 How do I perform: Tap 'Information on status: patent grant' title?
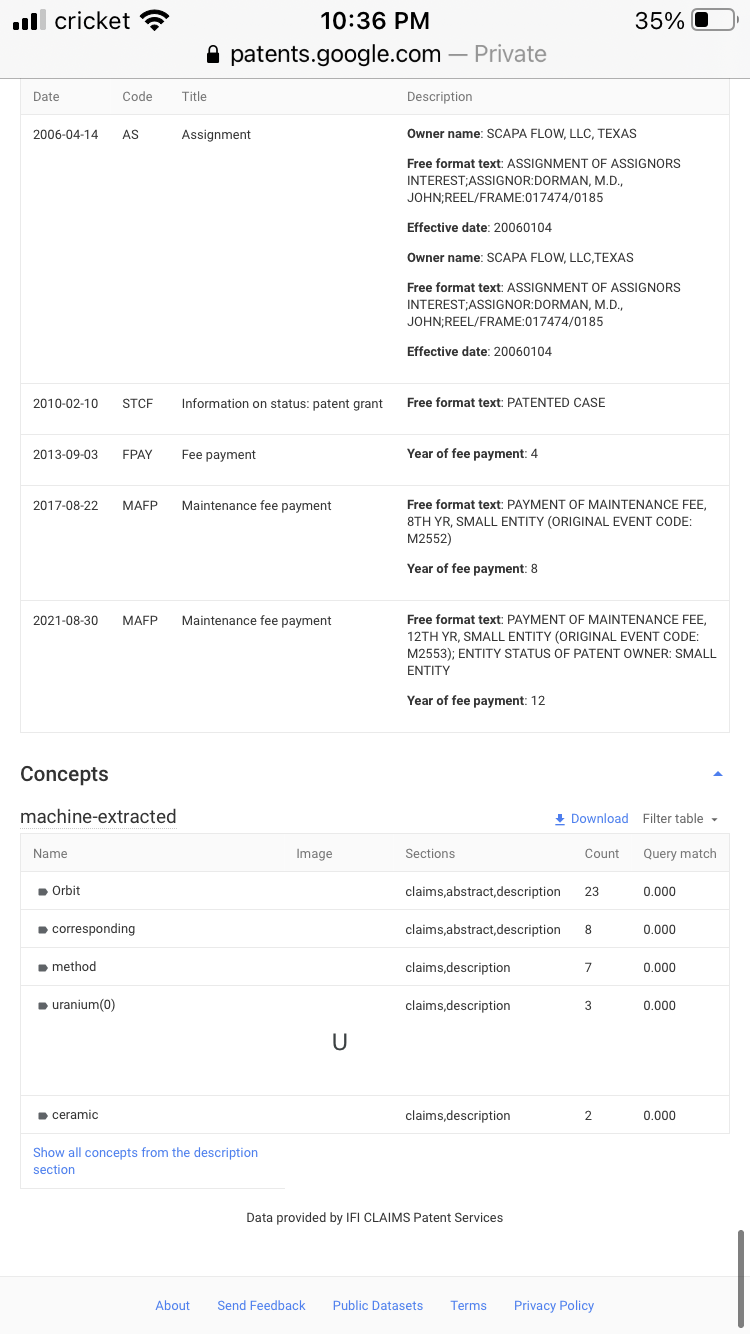tap(282, 404)
